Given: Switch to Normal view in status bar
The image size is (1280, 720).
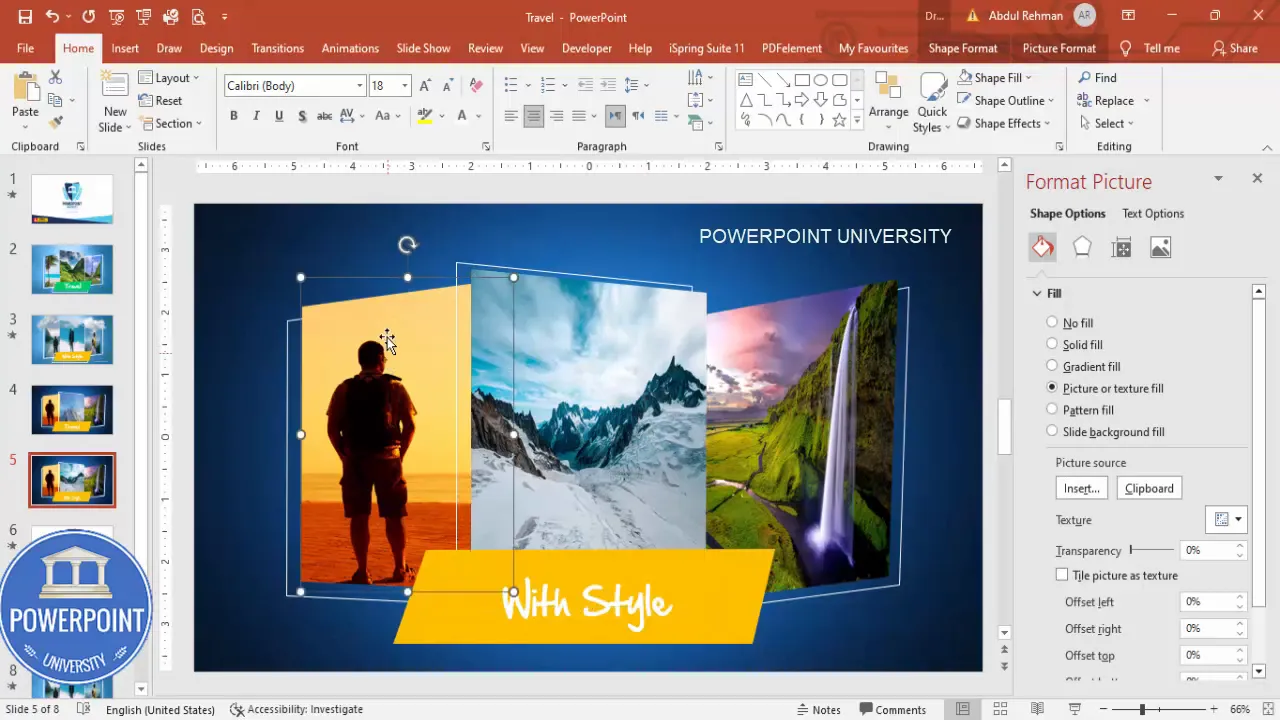Looking at the screenshot, I should pyautogui.click(x=963, y=709).
